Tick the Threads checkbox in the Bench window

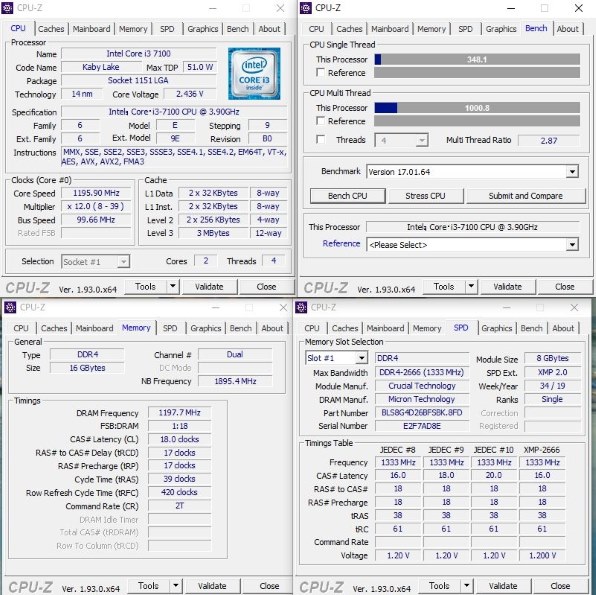point(320,140)
